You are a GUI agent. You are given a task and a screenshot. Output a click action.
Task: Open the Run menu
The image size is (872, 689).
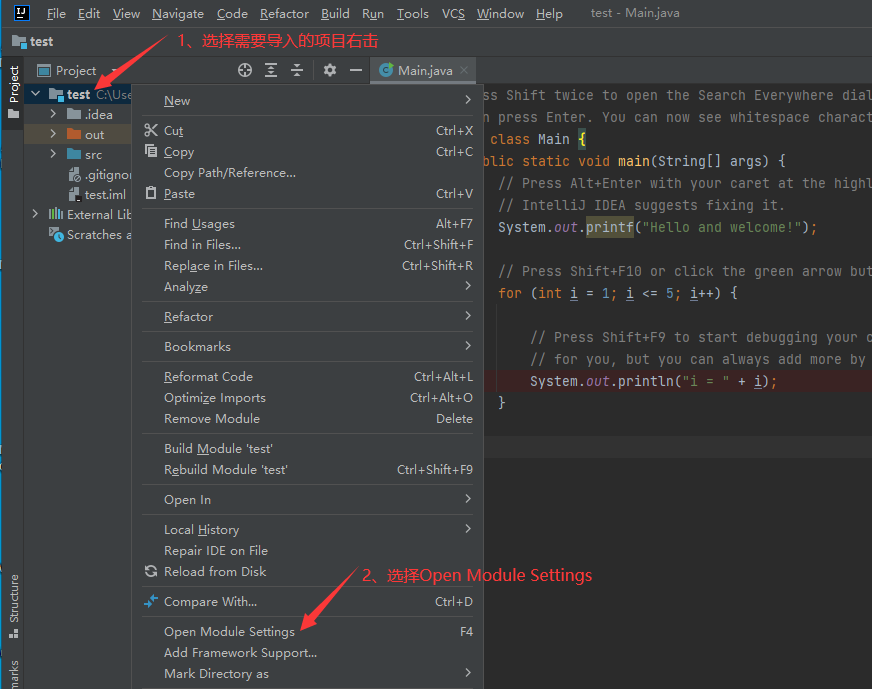[373, 13]
